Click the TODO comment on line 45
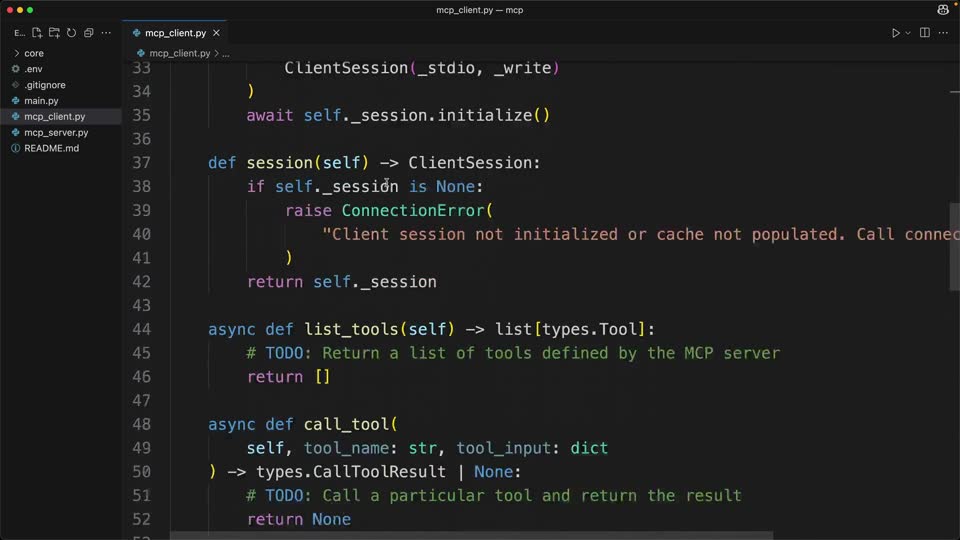 [x=513, y=353]
